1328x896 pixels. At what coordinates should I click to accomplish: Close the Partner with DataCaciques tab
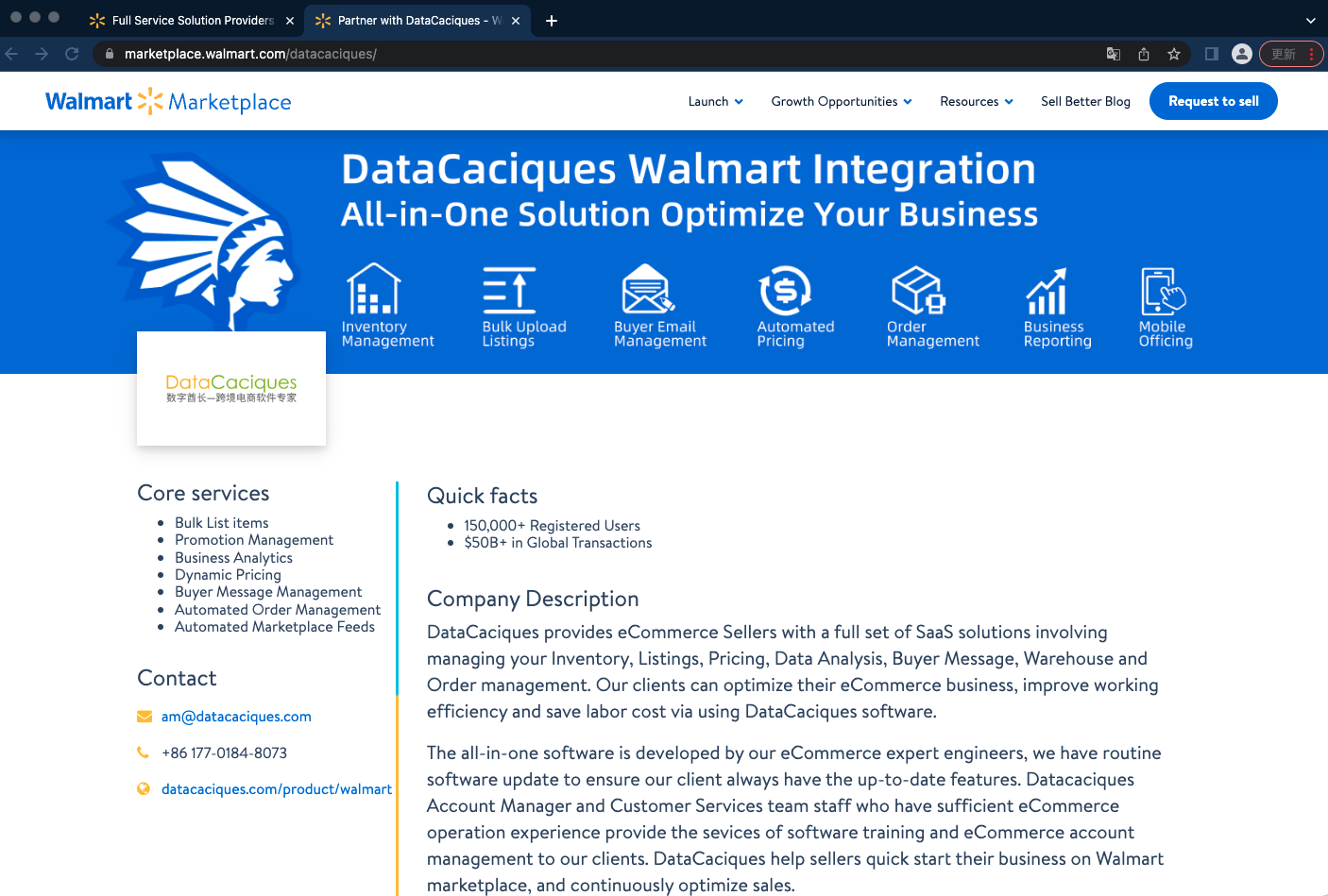pos(516,21)
